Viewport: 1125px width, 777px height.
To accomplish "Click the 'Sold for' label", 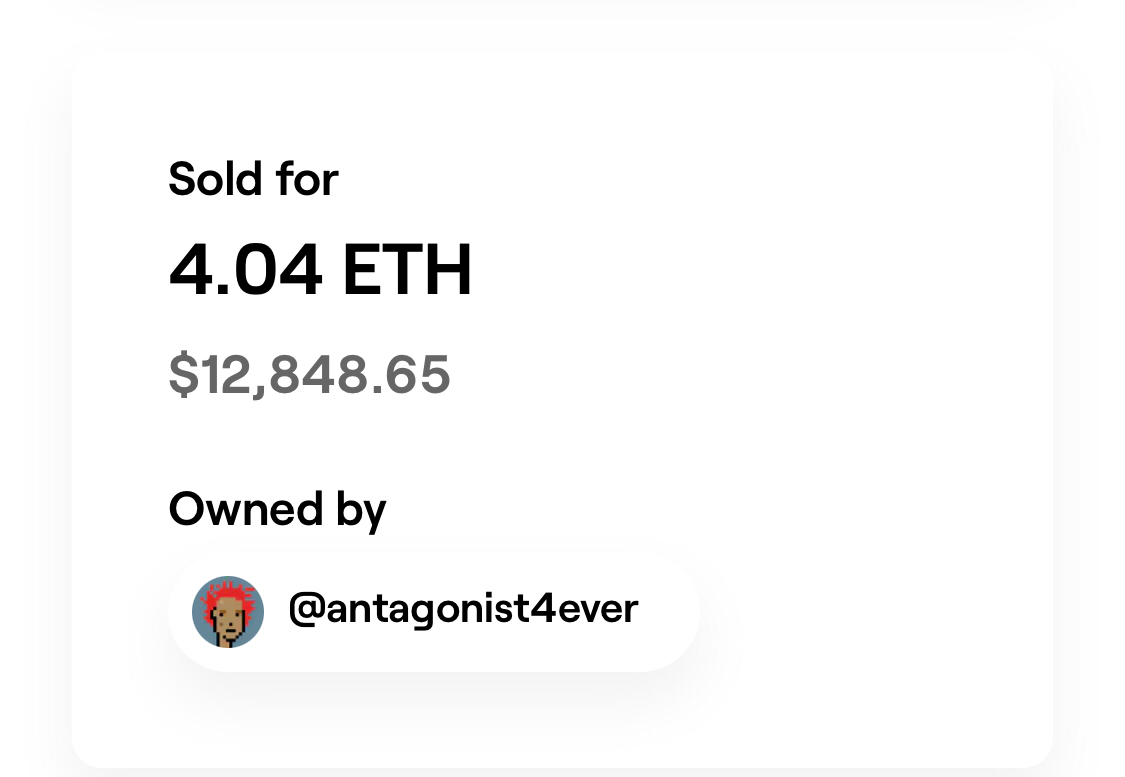I will [x=253, y=179].
